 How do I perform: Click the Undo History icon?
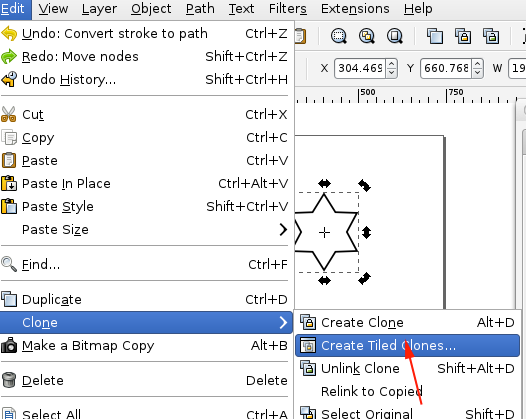(x=9, y=79)
